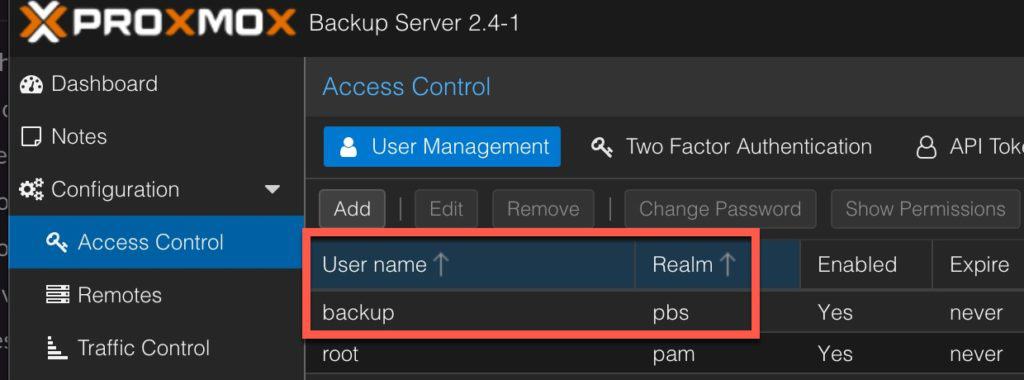Switch to Two Factor Authentication tab

click(x=731, y=147)
